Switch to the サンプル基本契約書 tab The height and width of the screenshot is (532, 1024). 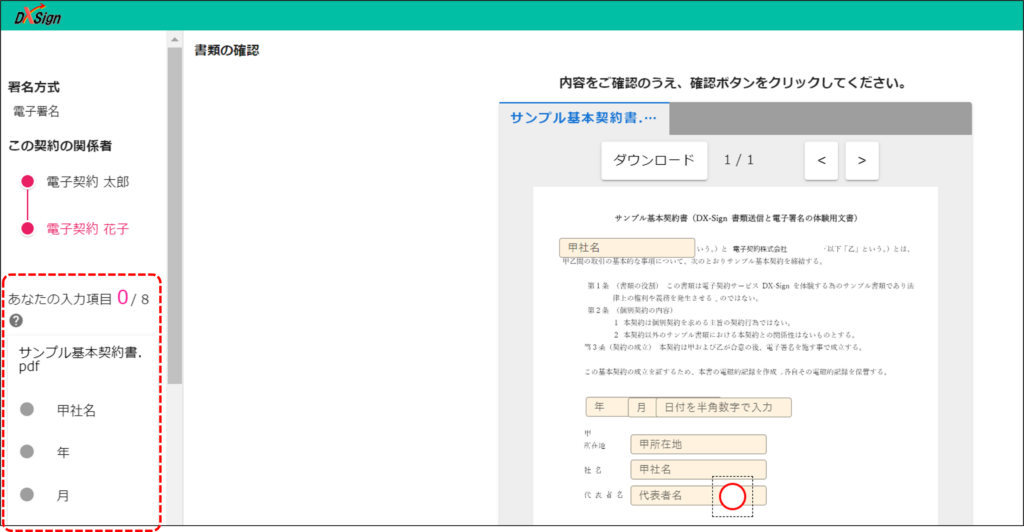tap(584, 118)
